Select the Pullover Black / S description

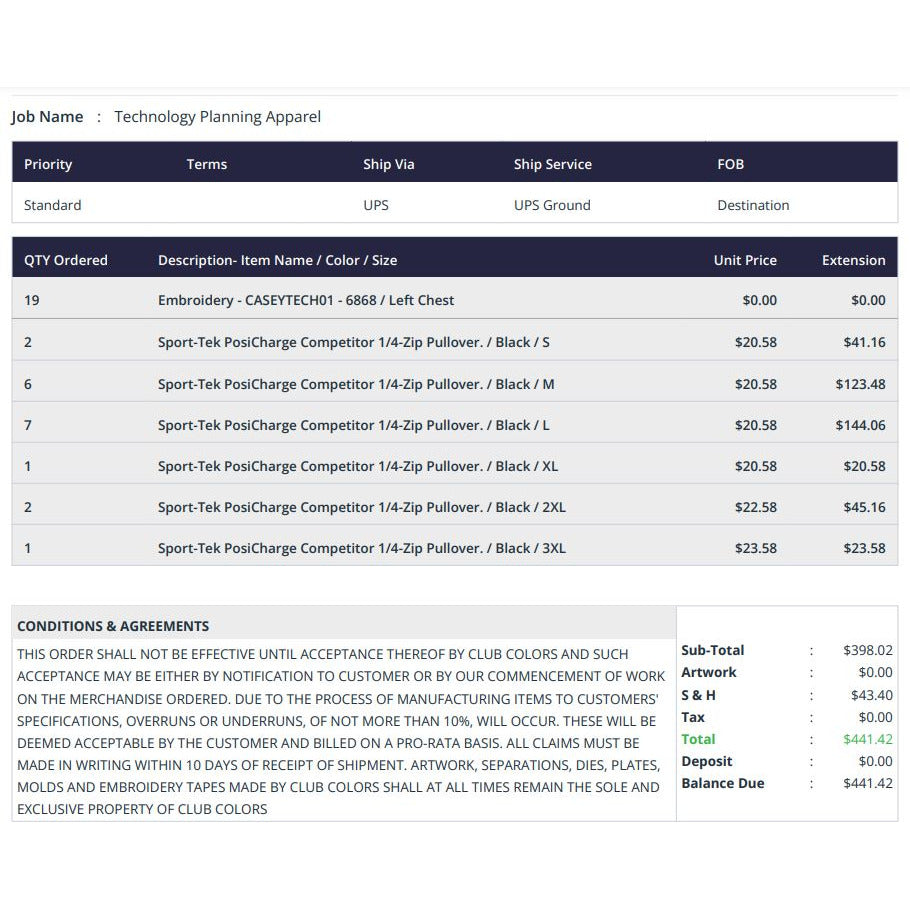(353, 342)
